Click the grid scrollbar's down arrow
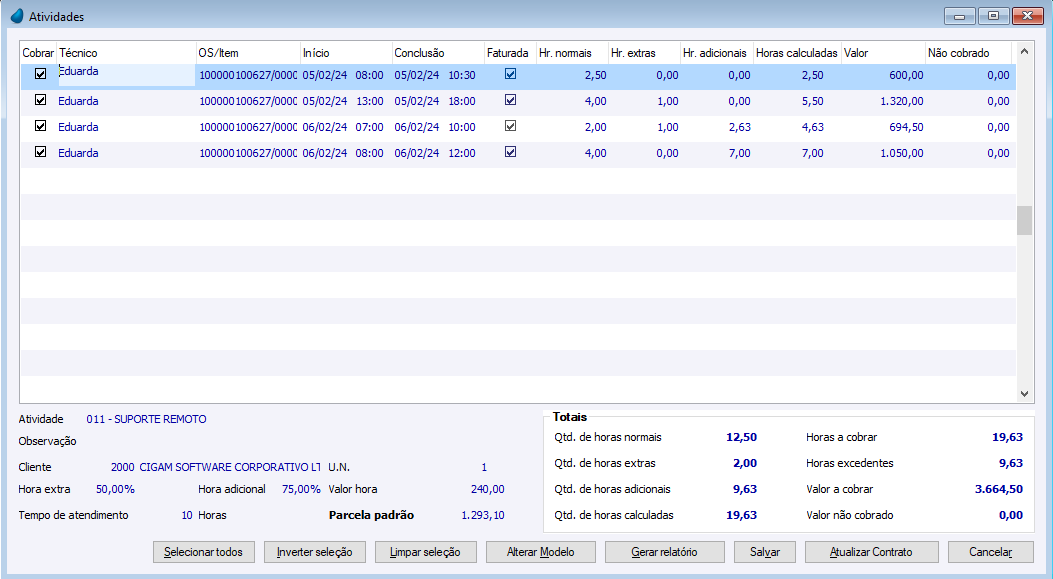This screenshot has height=579, width=1053. (x=1024, y=394)
